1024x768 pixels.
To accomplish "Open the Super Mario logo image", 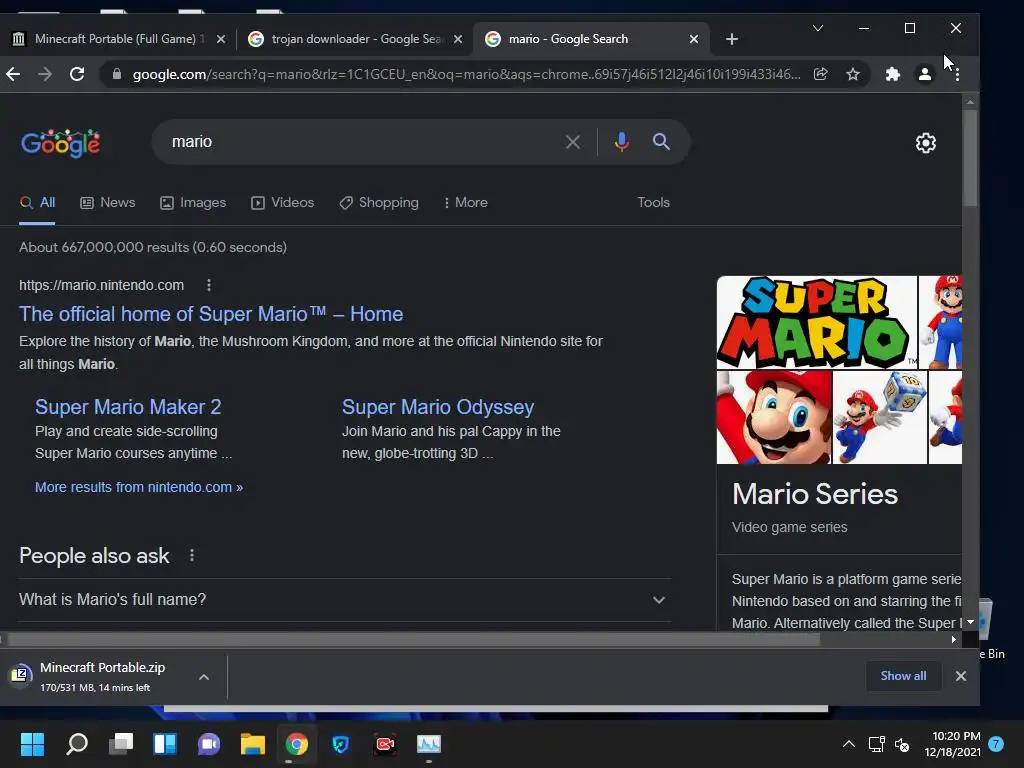I will coord(817,323).
